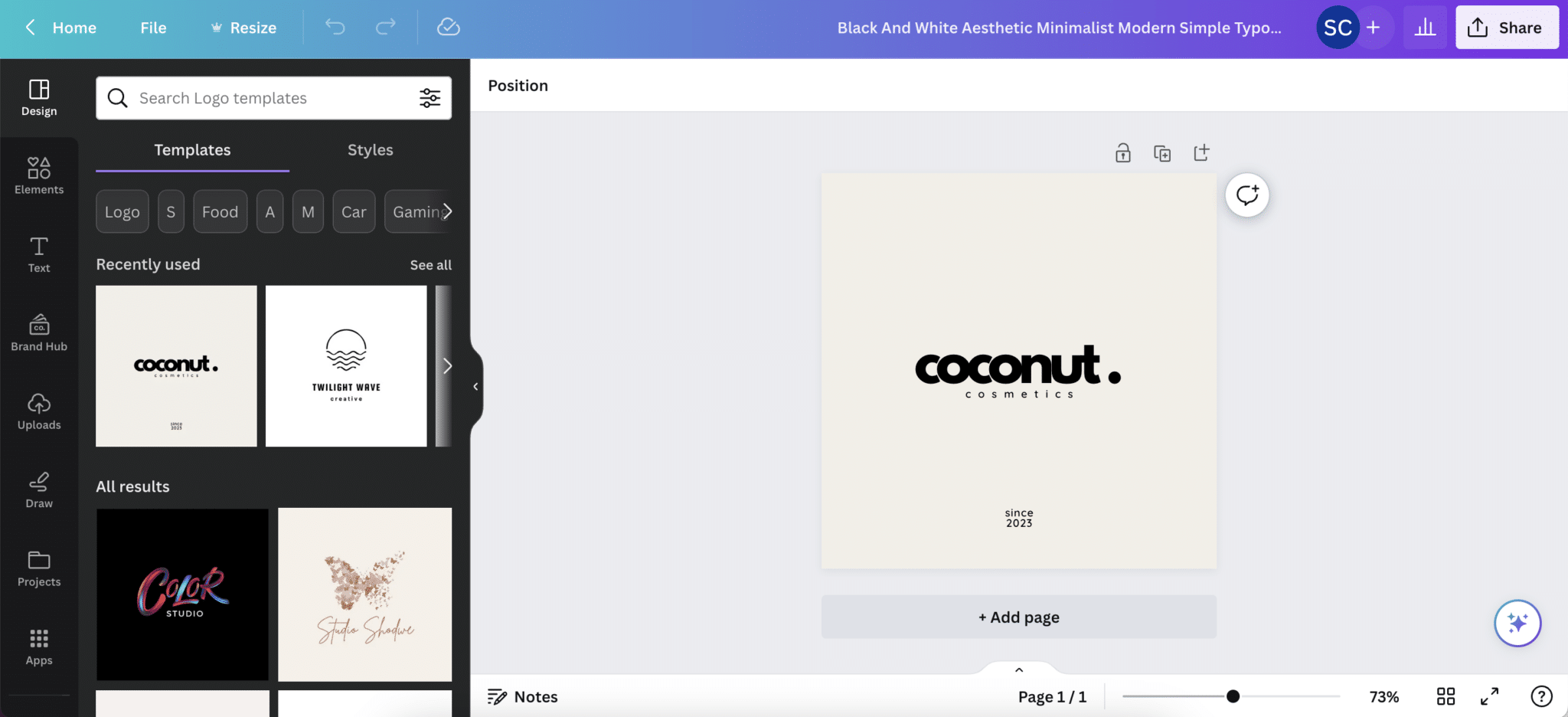Select the Twilight Wave template thumbnail
The width and height of the screenshot is (1568, 717).
pyautogui.click(x=345, y=365)
